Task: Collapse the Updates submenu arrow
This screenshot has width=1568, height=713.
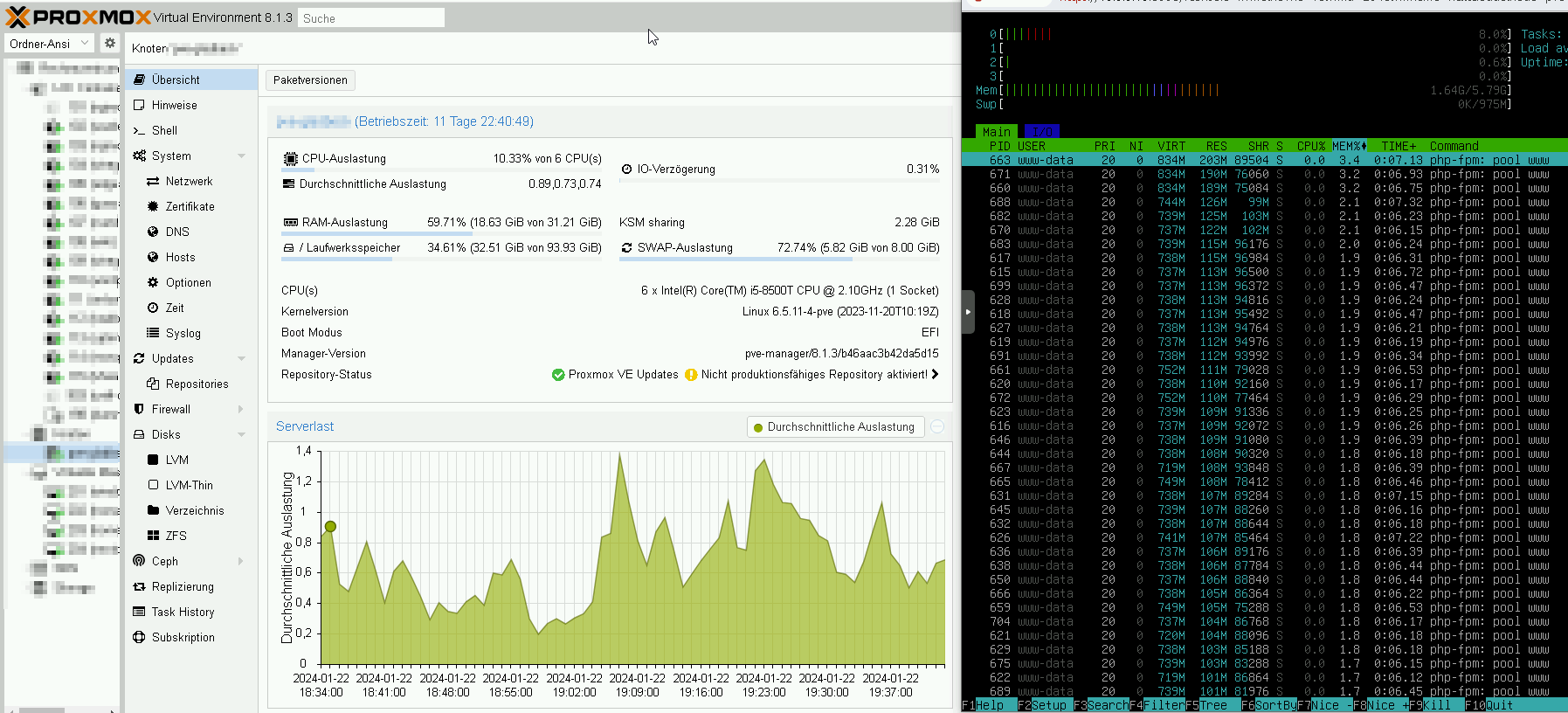Action: (242, 359)
